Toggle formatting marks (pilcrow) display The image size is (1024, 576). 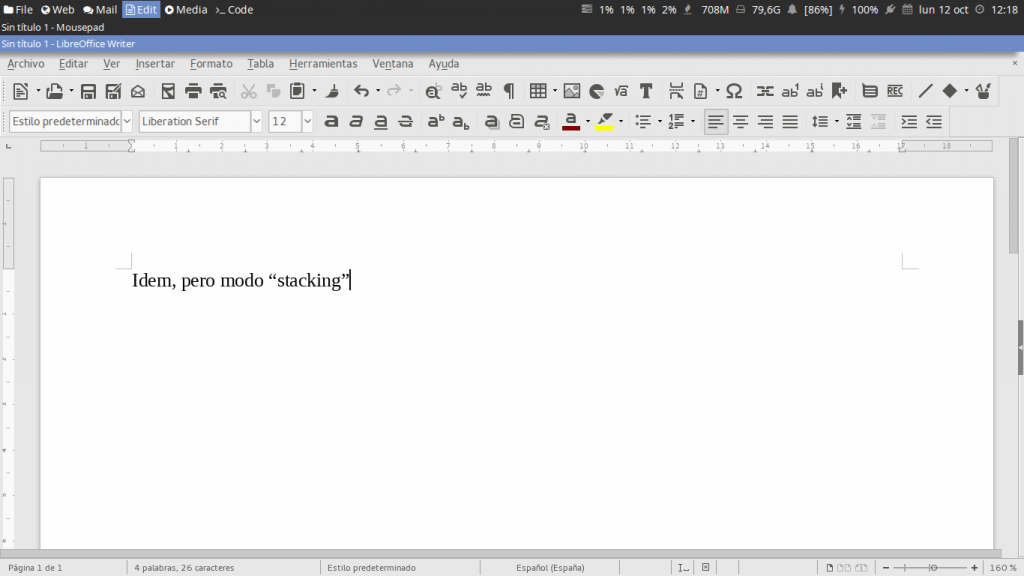tap(508, 91)
